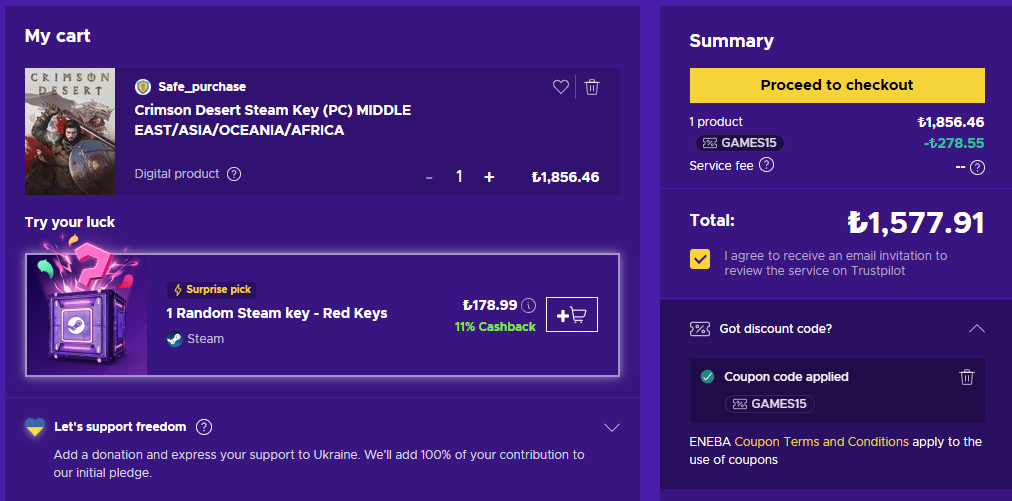
Task: Toggle Trustpilot email invitation checkbox
Action: [x=700, y=259]
